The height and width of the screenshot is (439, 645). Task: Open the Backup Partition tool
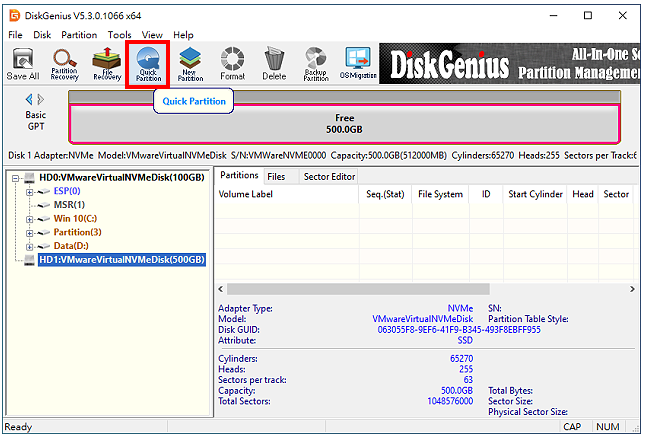(316, 64)
